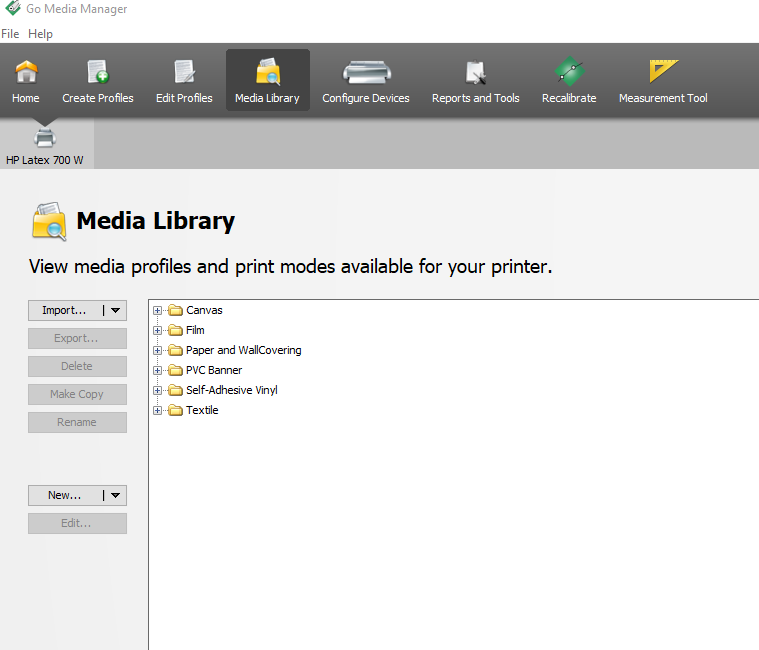
Task: Click the PVC Banner folder icon
Action: pos(175,370)
